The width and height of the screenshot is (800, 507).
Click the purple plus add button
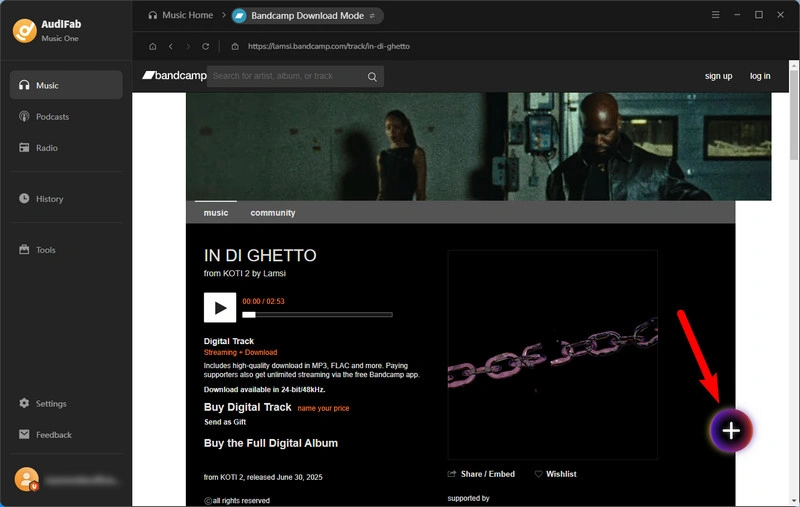pyautogui.click(x=731, y=430)
